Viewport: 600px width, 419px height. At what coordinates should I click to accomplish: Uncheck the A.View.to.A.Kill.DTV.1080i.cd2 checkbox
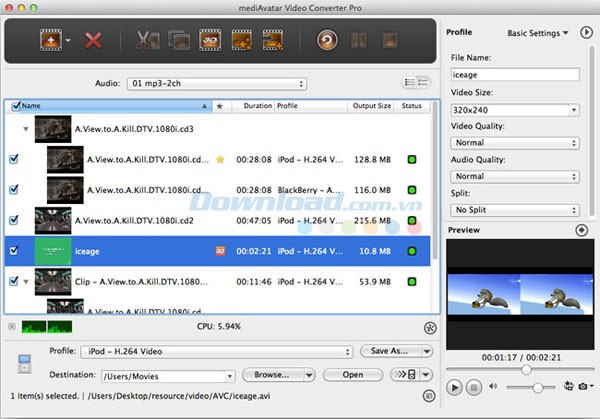coord(14,220)
